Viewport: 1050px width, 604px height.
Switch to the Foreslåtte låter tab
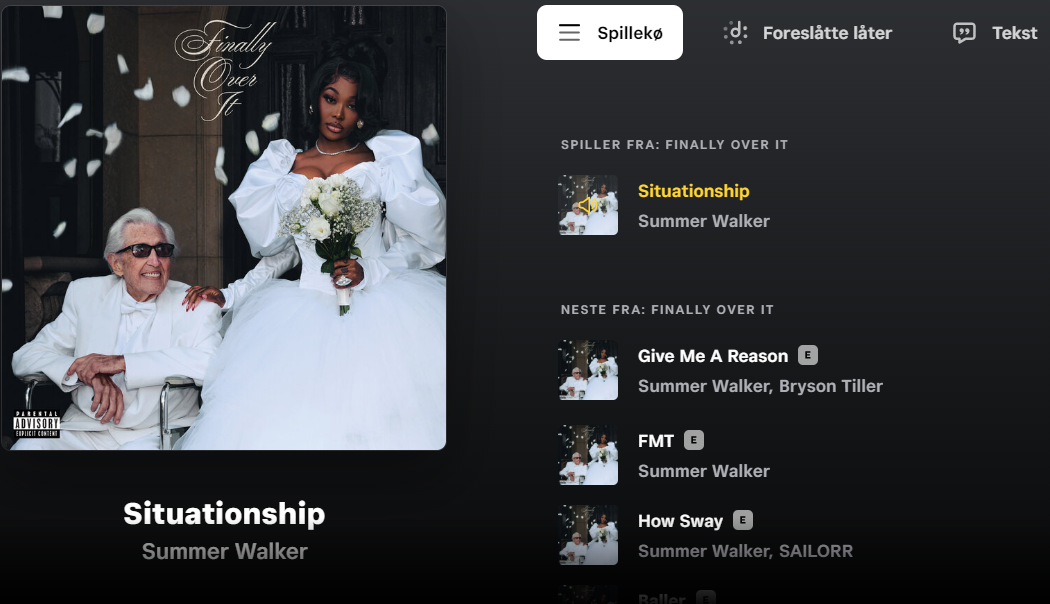(x=808, y=33)
